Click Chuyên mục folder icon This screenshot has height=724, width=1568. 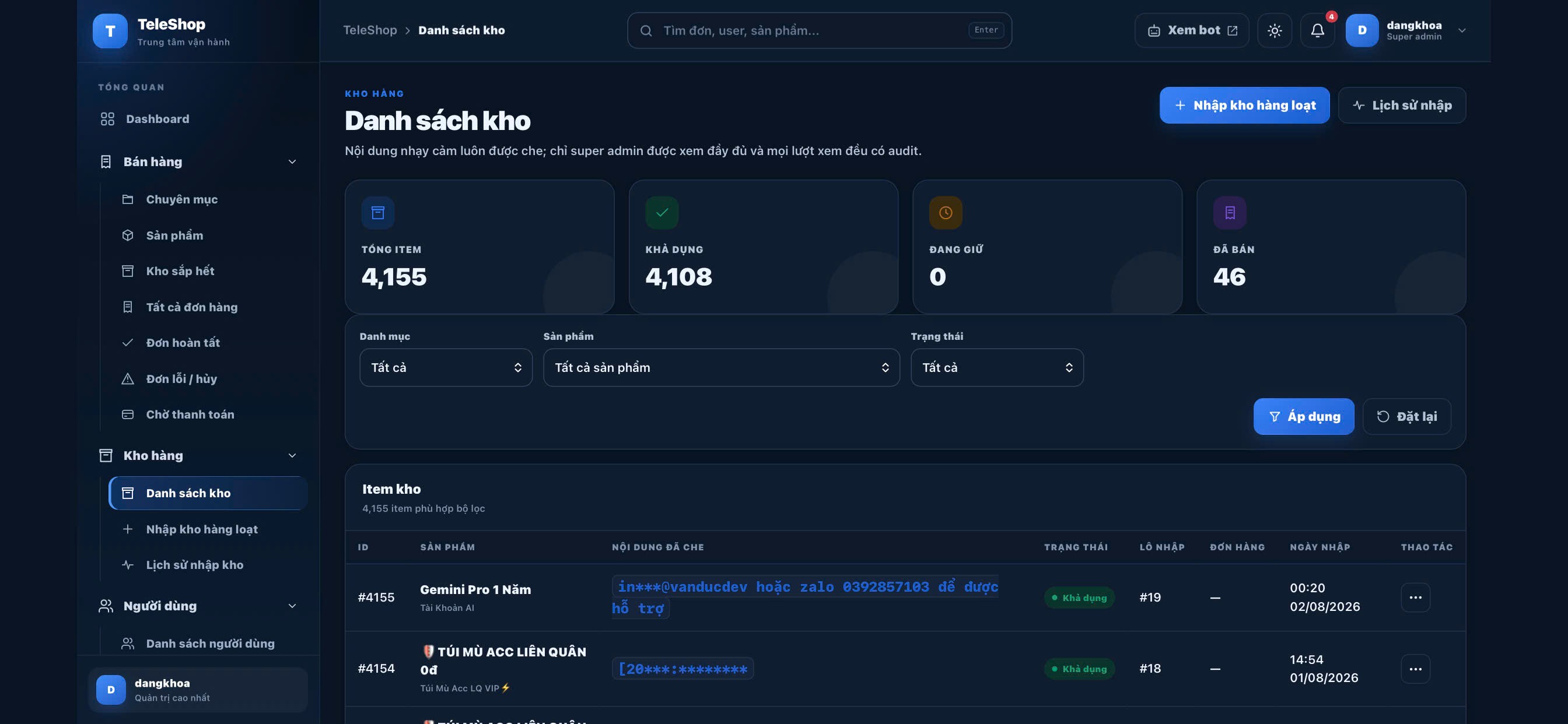tap(127, 199)
